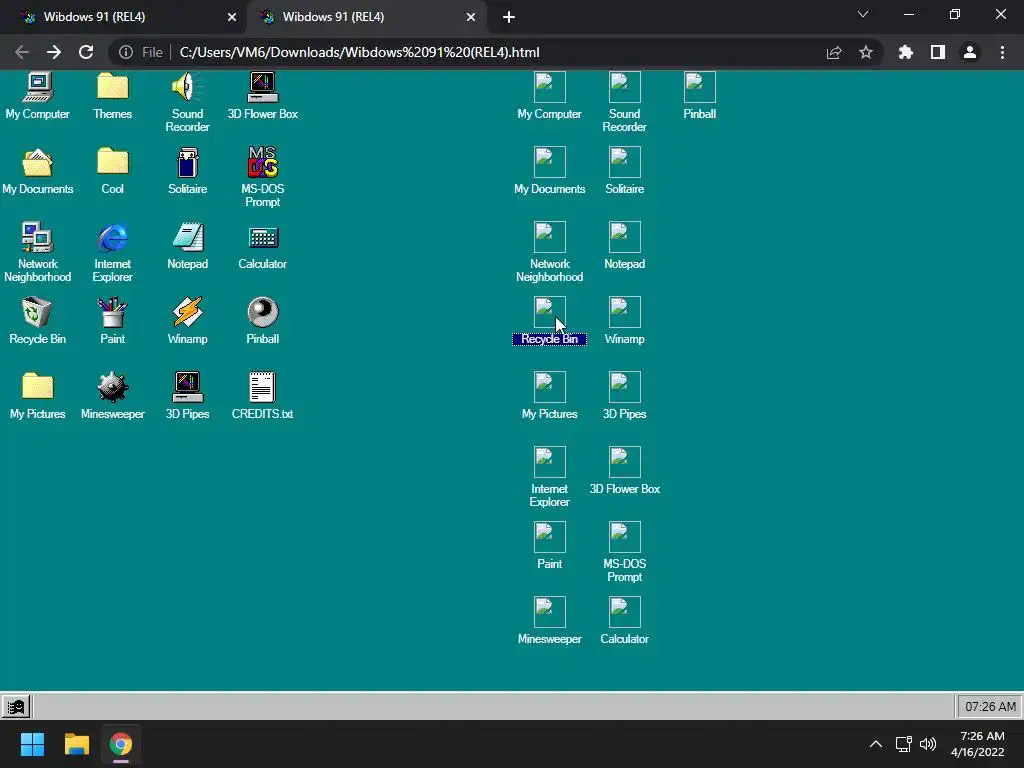This screenshot has width=1024, height=768.
Task: Click the address bar URL field
Action: tap(496, 52)
